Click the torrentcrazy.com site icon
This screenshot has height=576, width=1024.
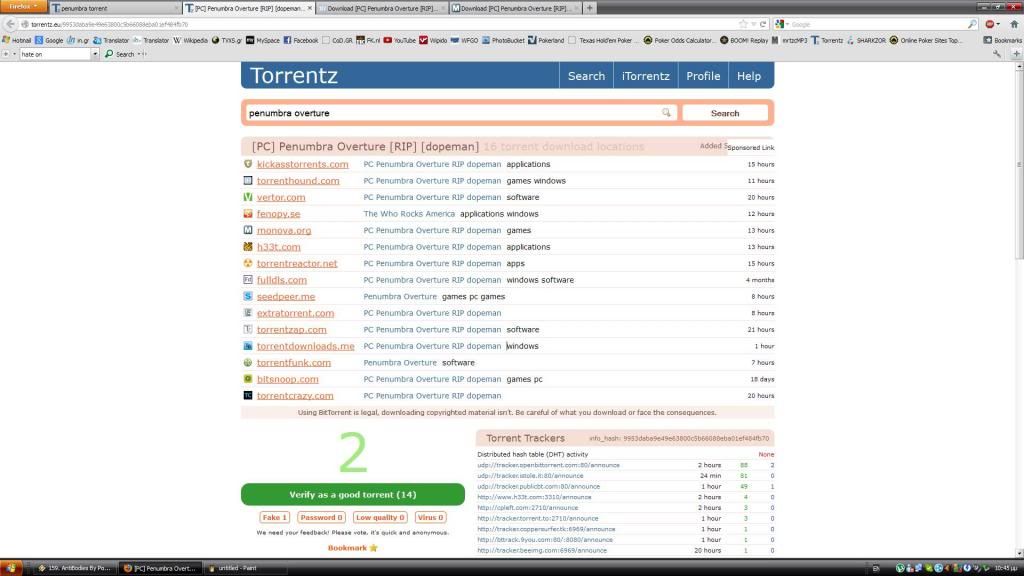pyautogui.click(x=248, y=395)
